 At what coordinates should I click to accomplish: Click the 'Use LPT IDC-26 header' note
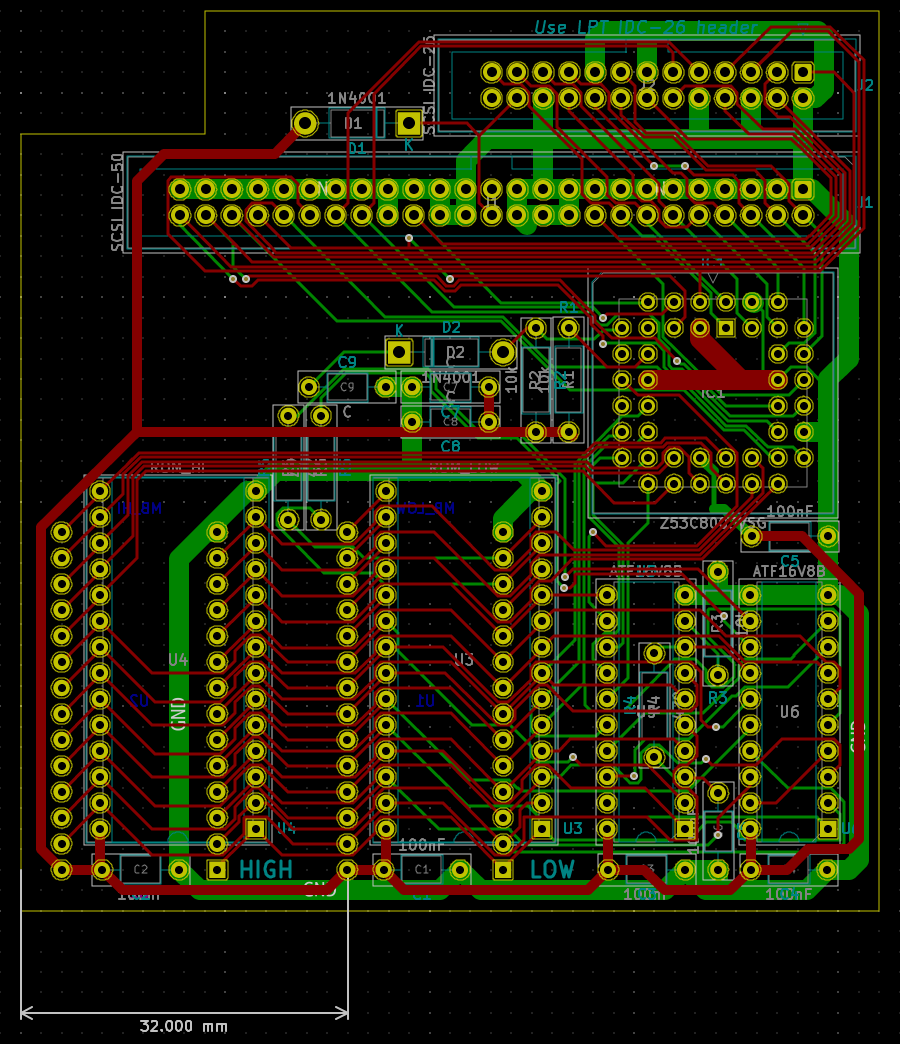coord(645,28)
